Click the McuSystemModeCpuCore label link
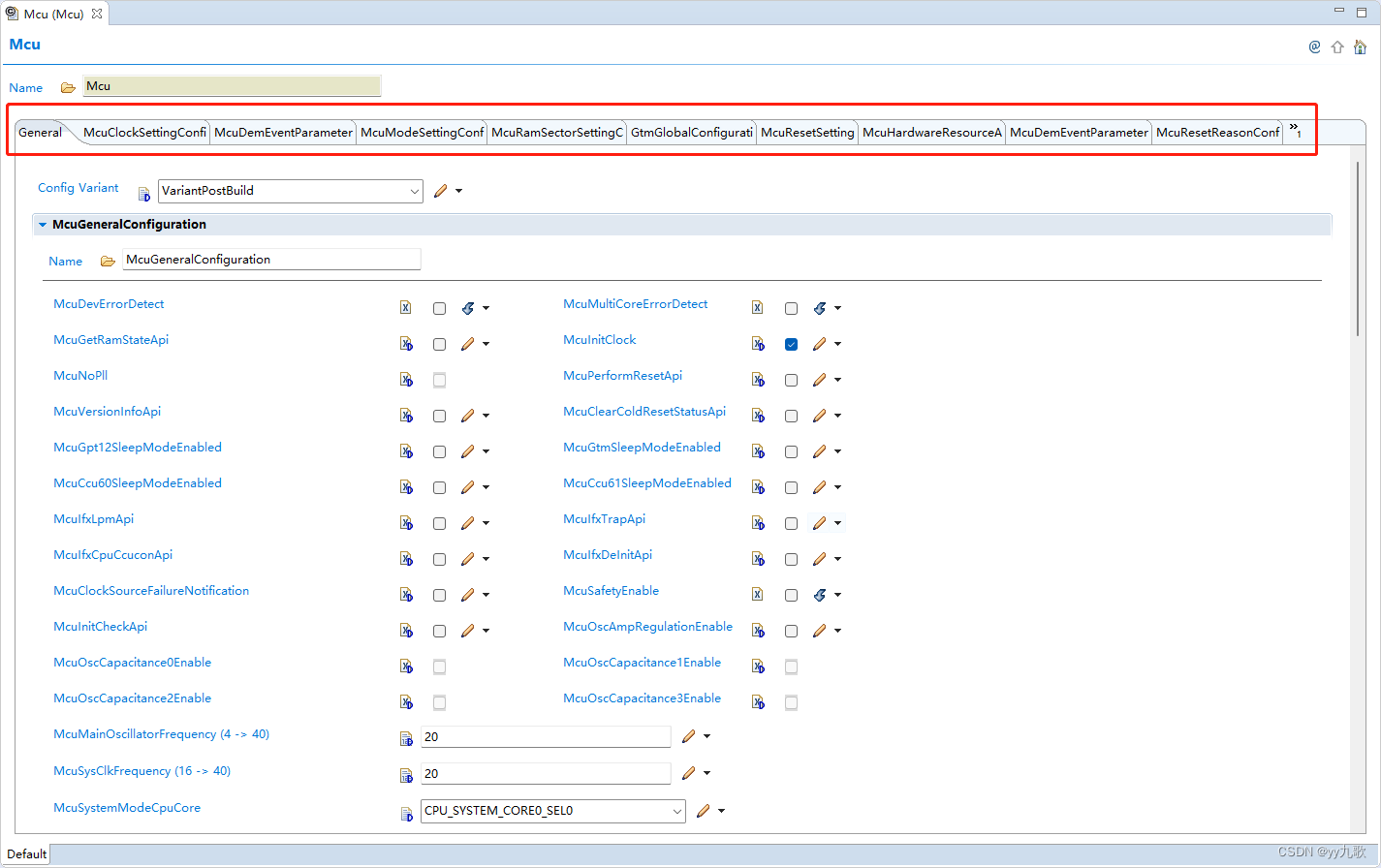This screenshot has width=1381, height=868. point(127,808)
